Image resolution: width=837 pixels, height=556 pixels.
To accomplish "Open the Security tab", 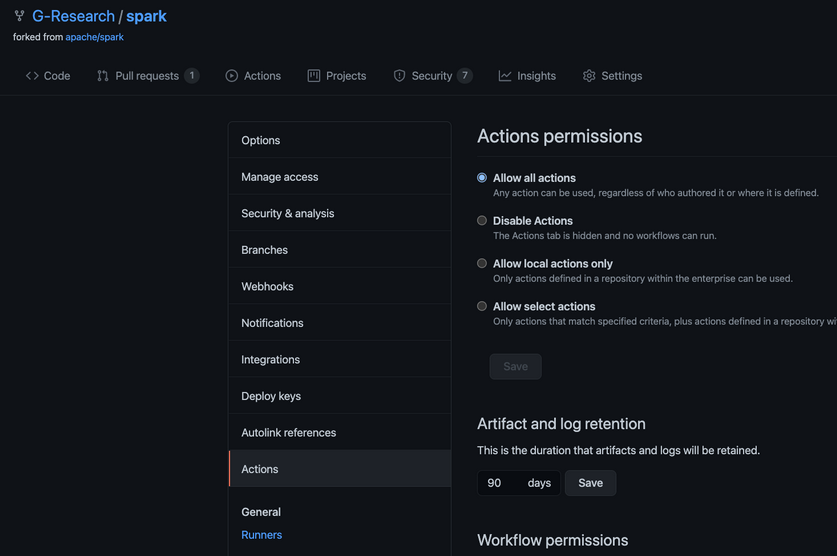I will coord(433,76).
